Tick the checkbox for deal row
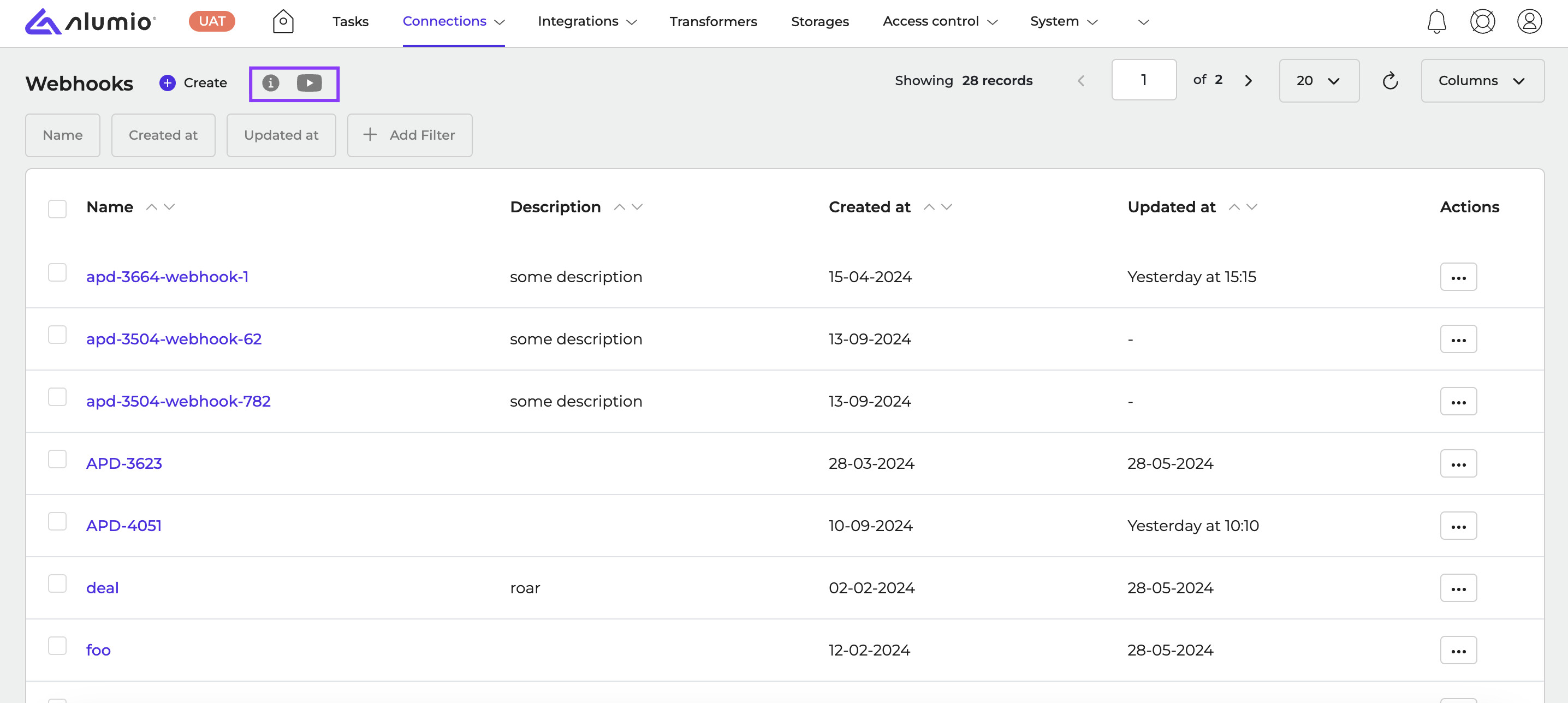The height and width of the screenshot is (703, 1568). (57, 583)
